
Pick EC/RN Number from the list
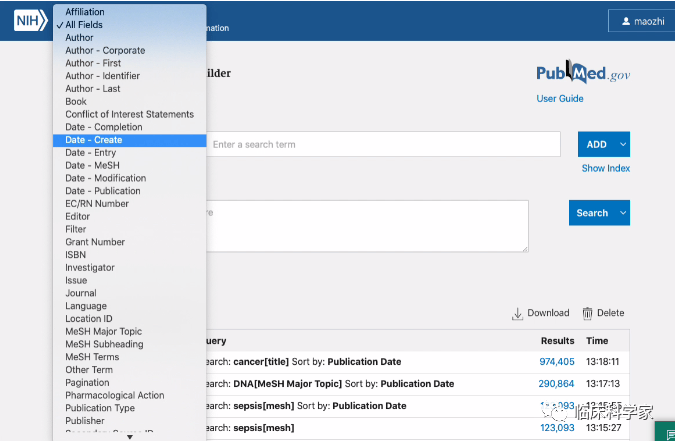(x=130, y=204)
